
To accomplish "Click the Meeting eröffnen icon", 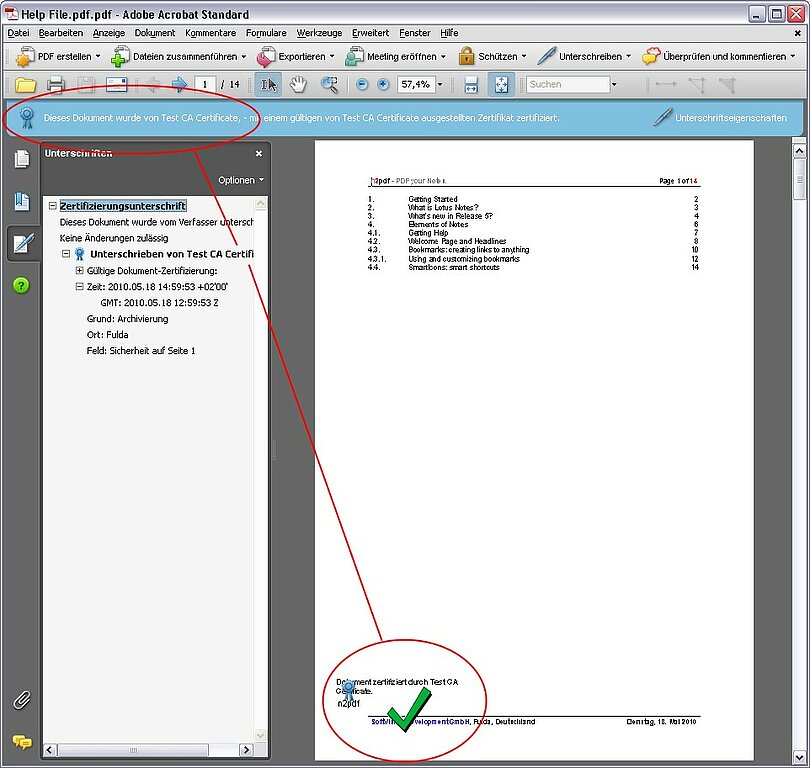I will click(354, 56).
